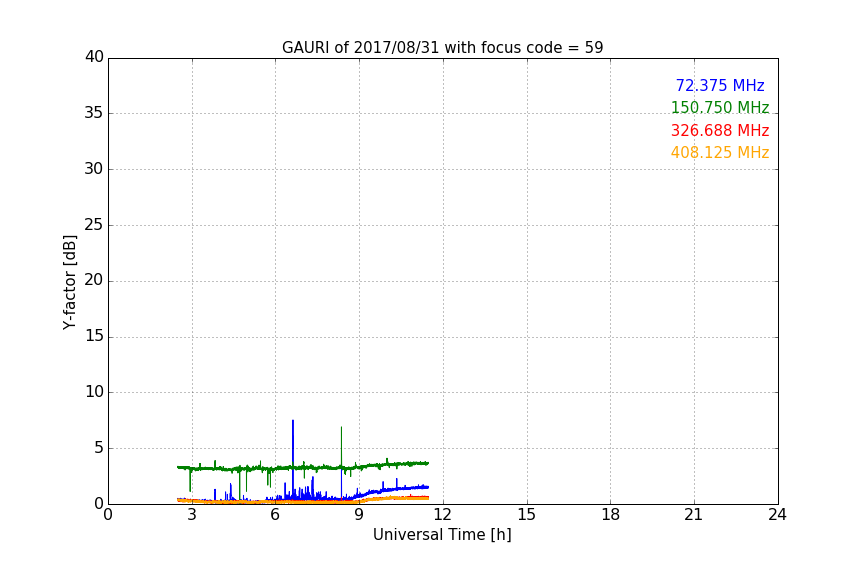
Task: Select the '72.375 MHz' blue legend label
Action: [x=720, y=85]
